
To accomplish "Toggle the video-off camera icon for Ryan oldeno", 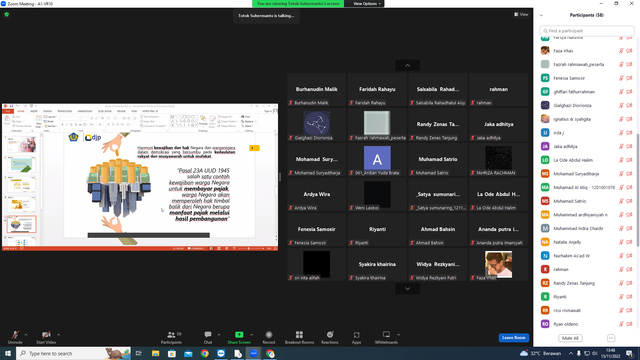I will [x=629, y=324].
